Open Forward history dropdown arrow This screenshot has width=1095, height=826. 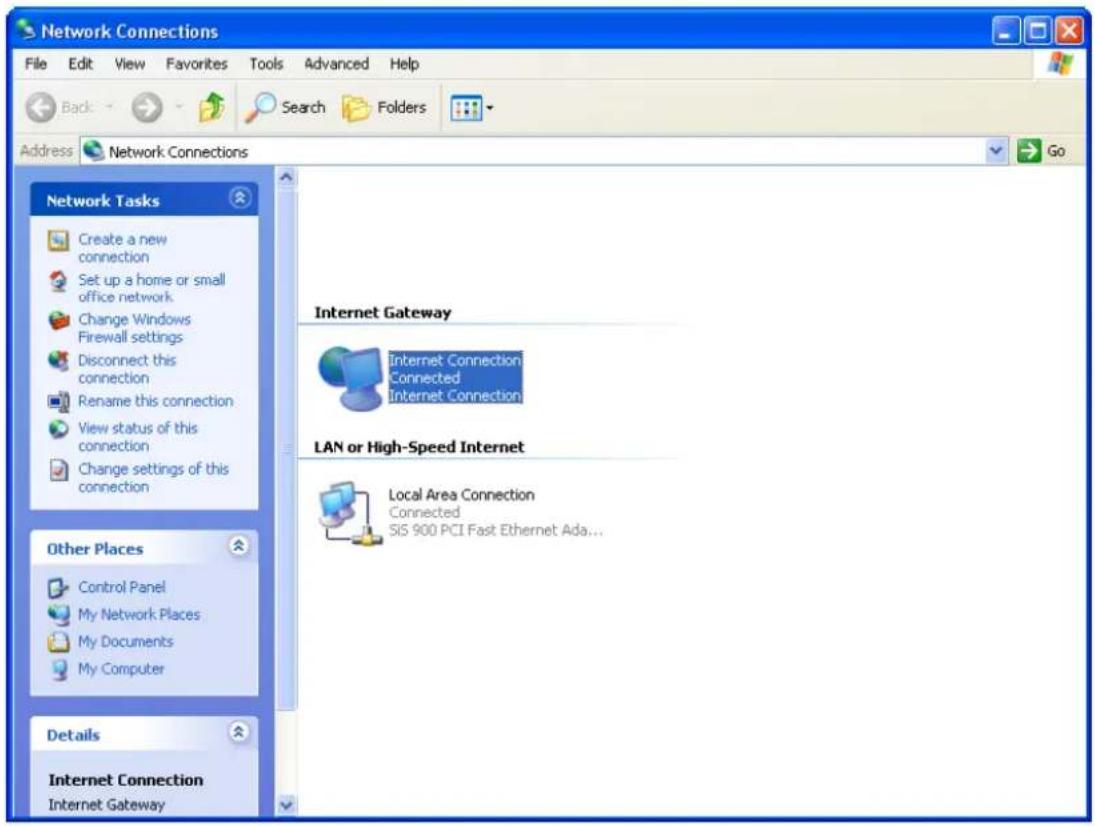179,108
